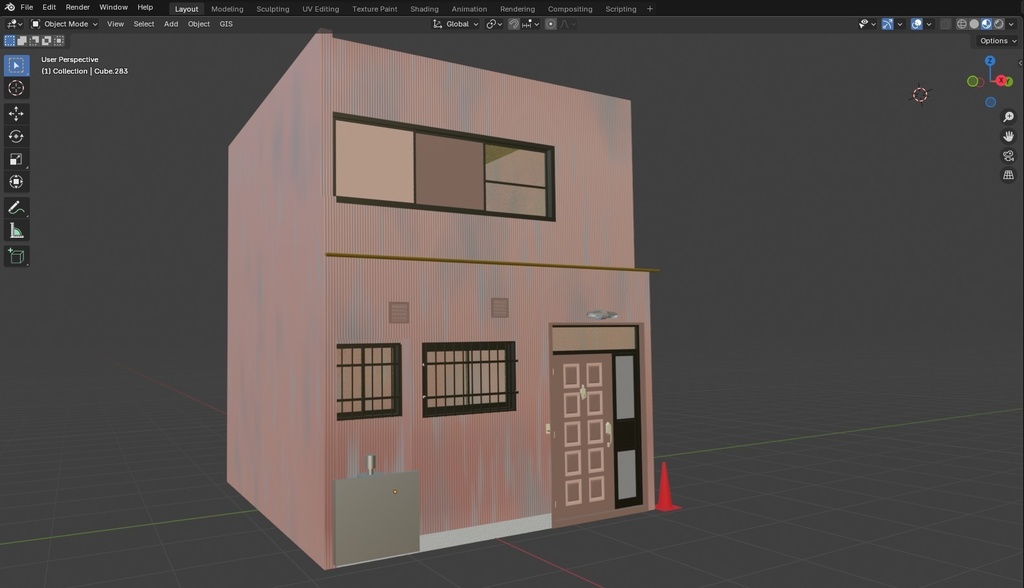Screen dimensions: 1024x588
Task: Click the Blender logo menu icon
Action: [x=10, y=7]
